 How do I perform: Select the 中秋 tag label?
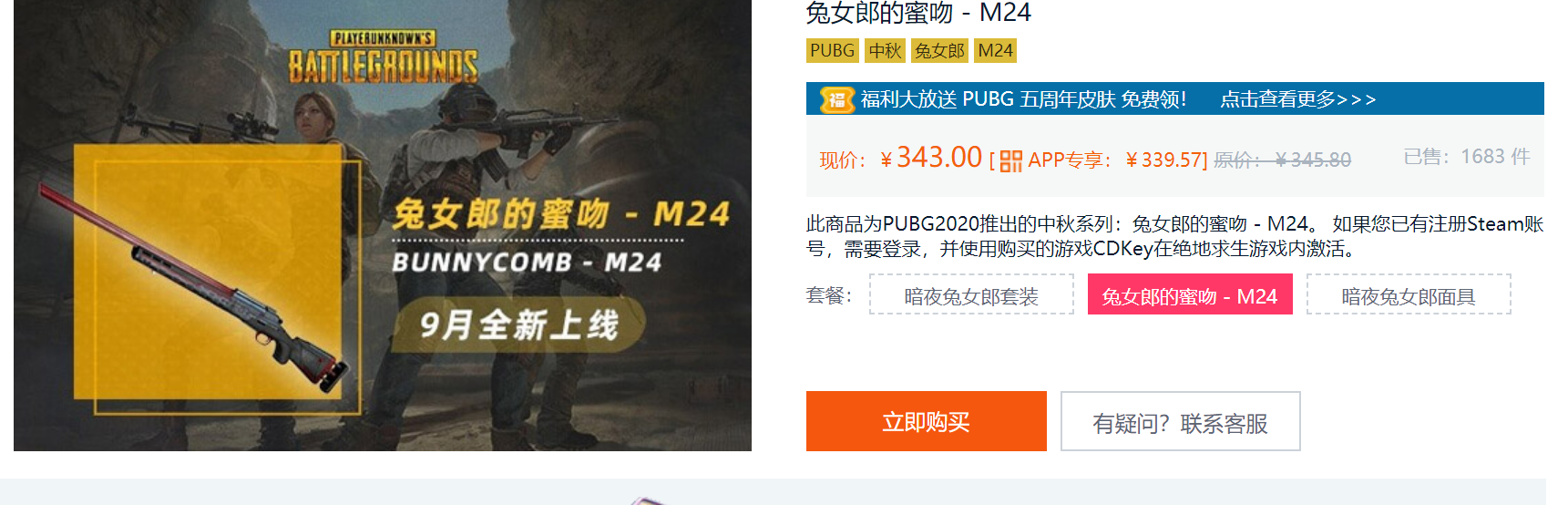885,51
